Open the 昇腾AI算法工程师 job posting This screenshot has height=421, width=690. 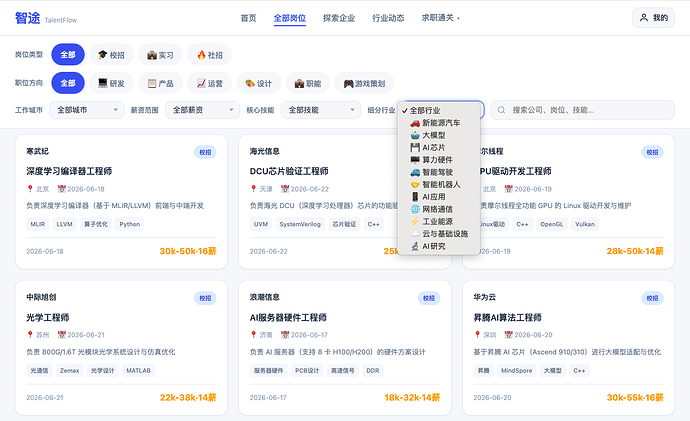(x=507, y=318)
